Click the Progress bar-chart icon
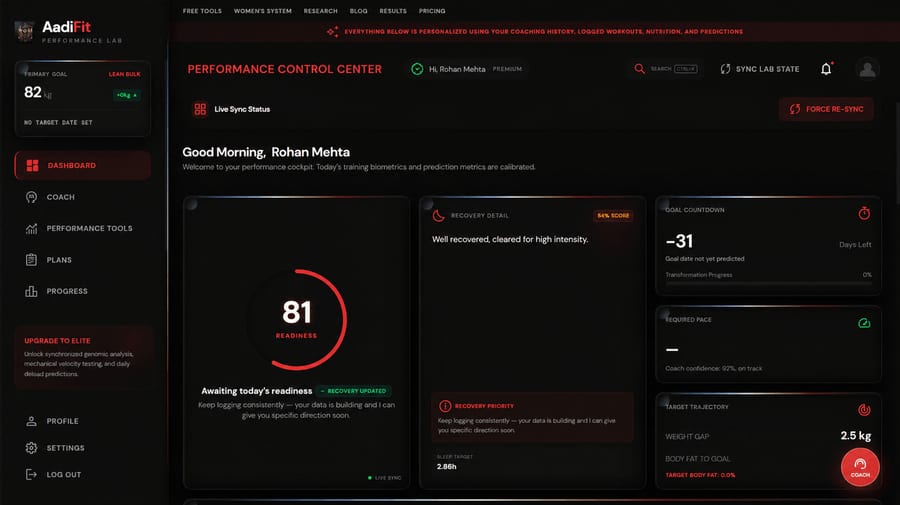Viewport: 900px width, 505px height. [x=32, y=292]
